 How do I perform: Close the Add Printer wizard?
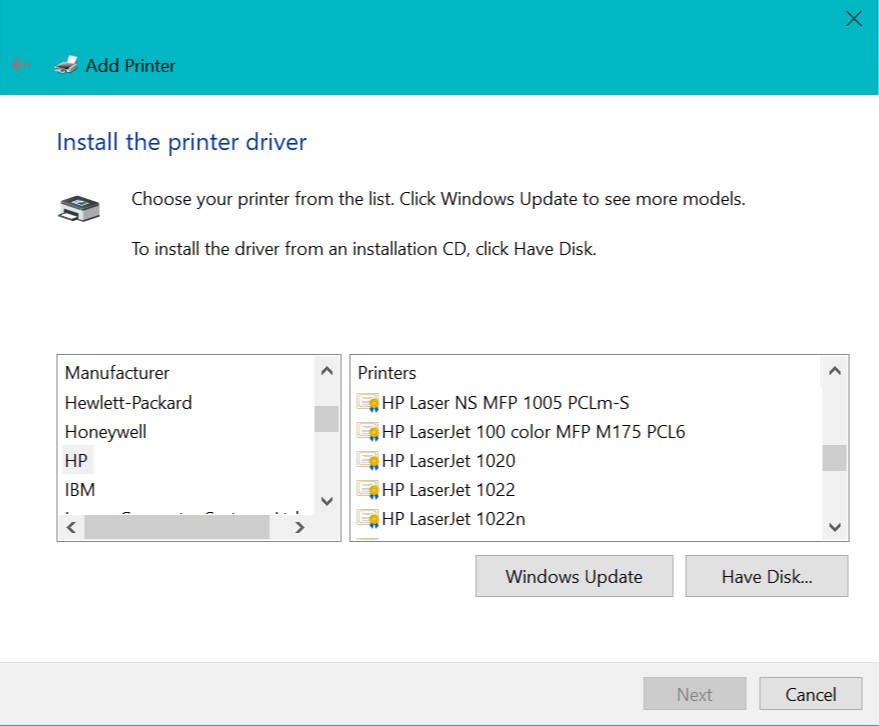853,18
